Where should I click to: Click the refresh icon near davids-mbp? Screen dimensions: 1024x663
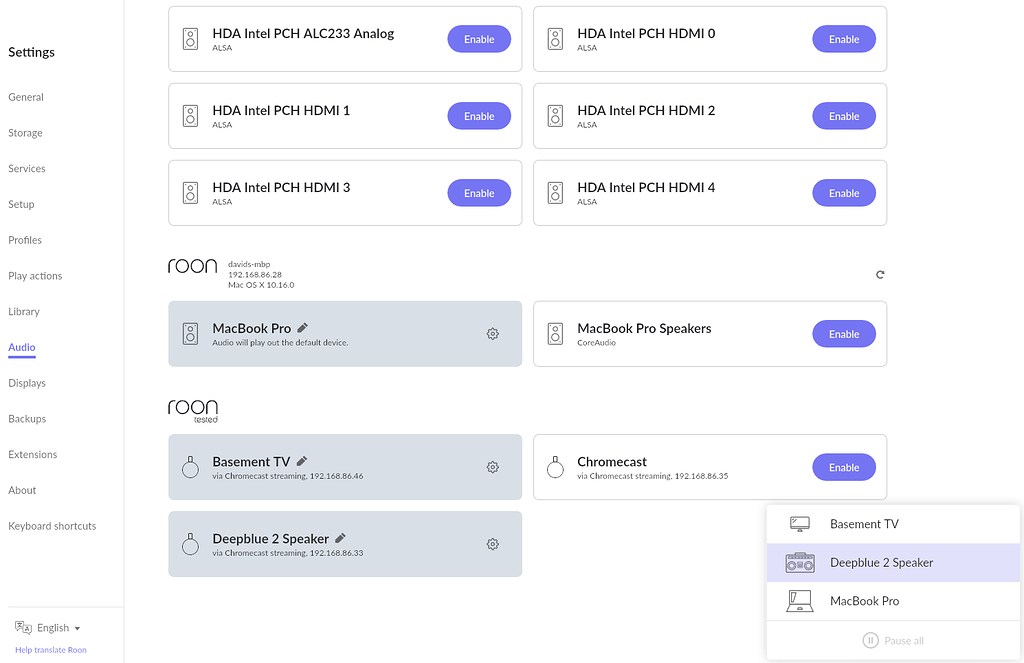pyautogui.click(x=880, y=274)
